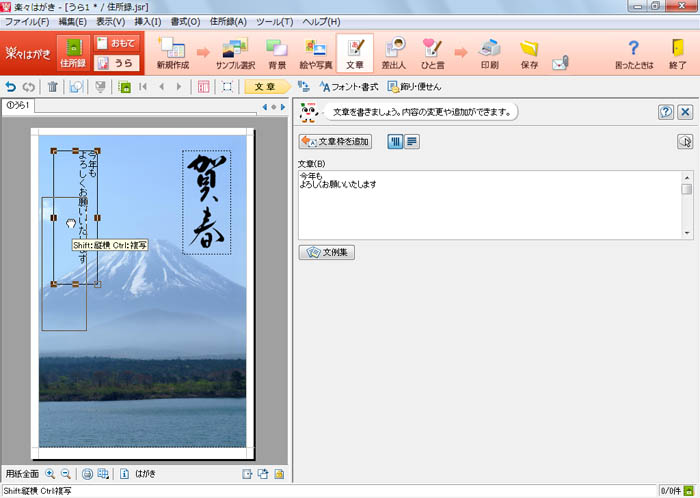This screenshot has height=498, width=700.
Task: Click the 文章枠を追加 button
Action: pyautogui.click(x=335, y=142)
